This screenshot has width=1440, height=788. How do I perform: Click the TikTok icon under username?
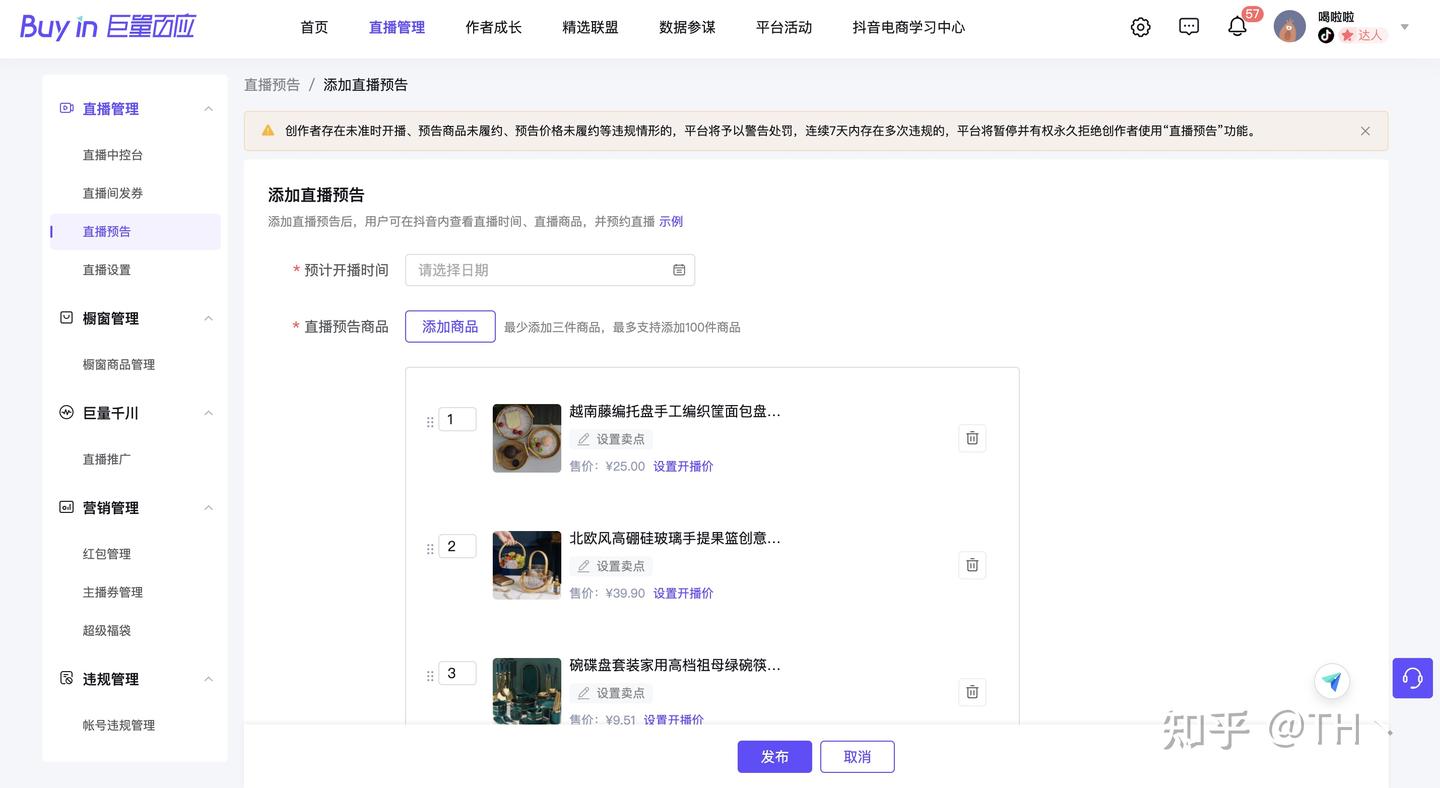(x=1326, y=35)
